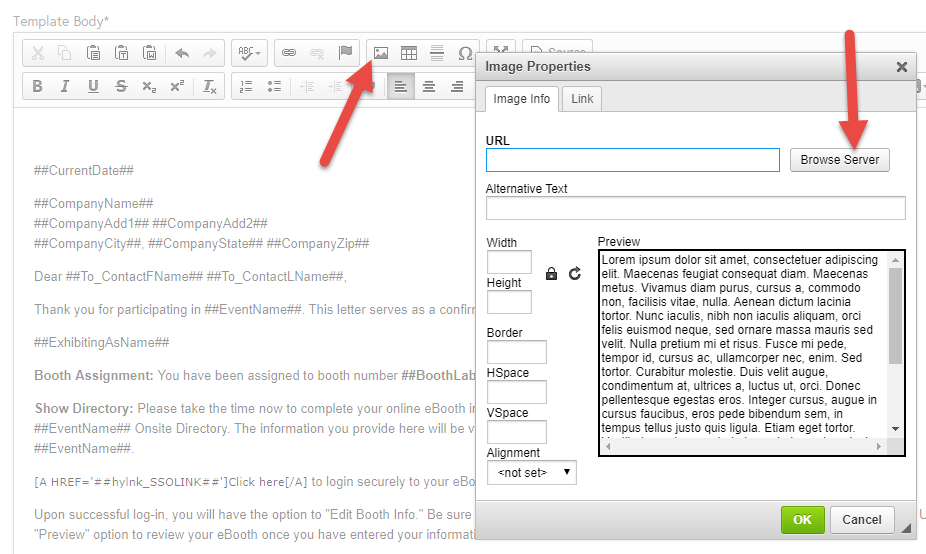This screenshot has height=554, width=926.
Task: Open the special character (Omega) picker
Action: coord(465,53)
